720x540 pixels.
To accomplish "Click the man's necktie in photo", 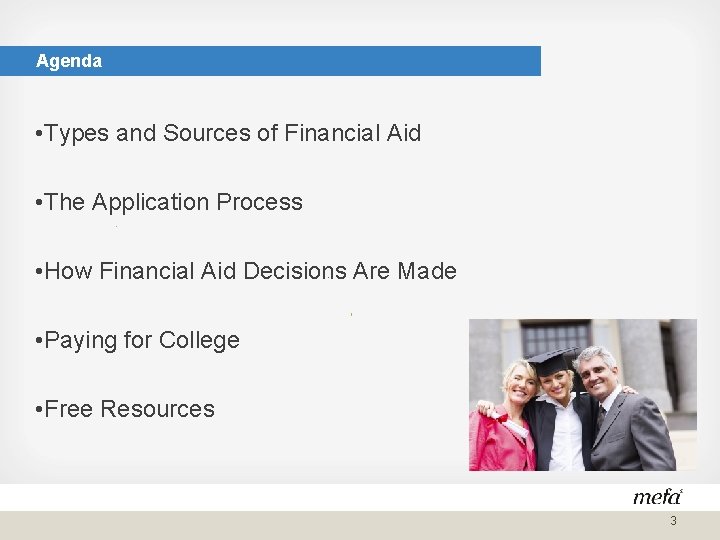I will [601, 416].
